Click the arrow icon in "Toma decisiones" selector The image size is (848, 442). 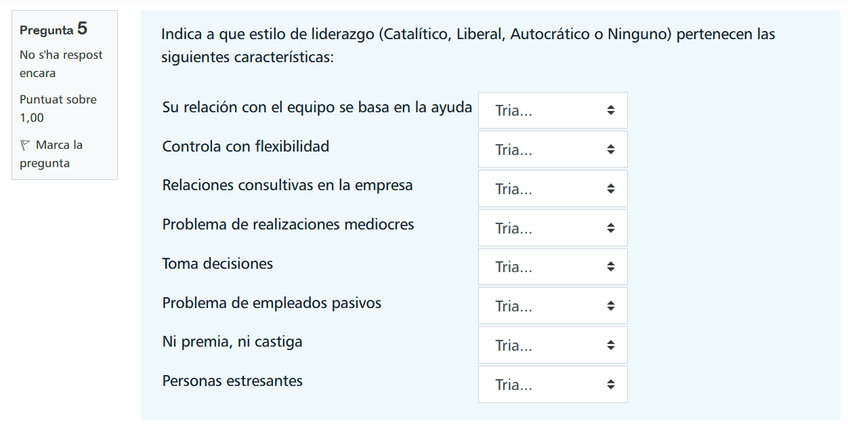pyautogui.click(x=610, y=267)
